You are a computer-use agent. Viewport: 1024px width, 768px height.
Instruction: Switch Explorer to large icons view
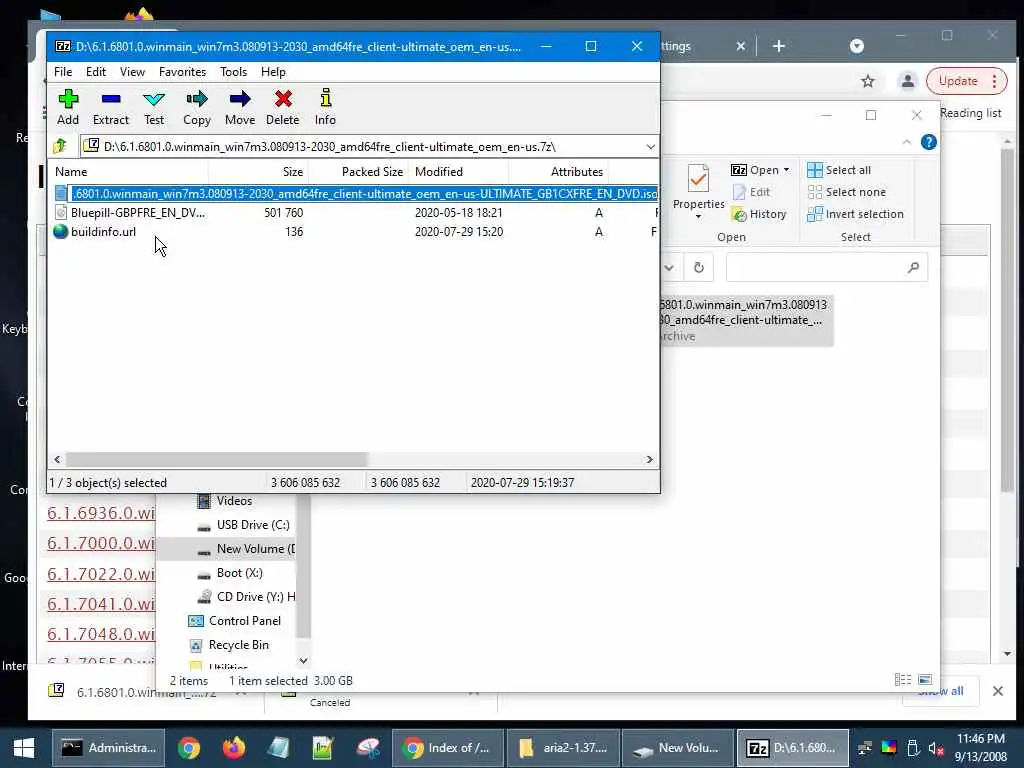tap(925, 680)
